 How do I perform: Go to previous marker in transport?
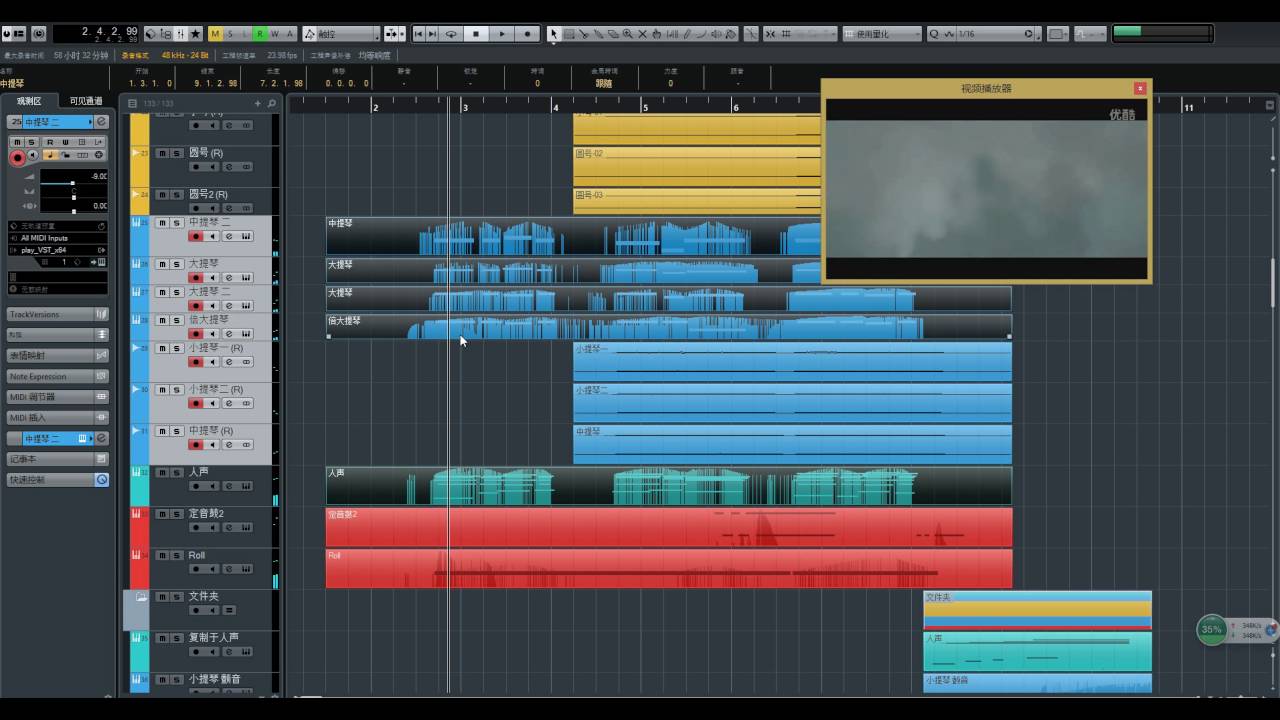pos(419,34)
